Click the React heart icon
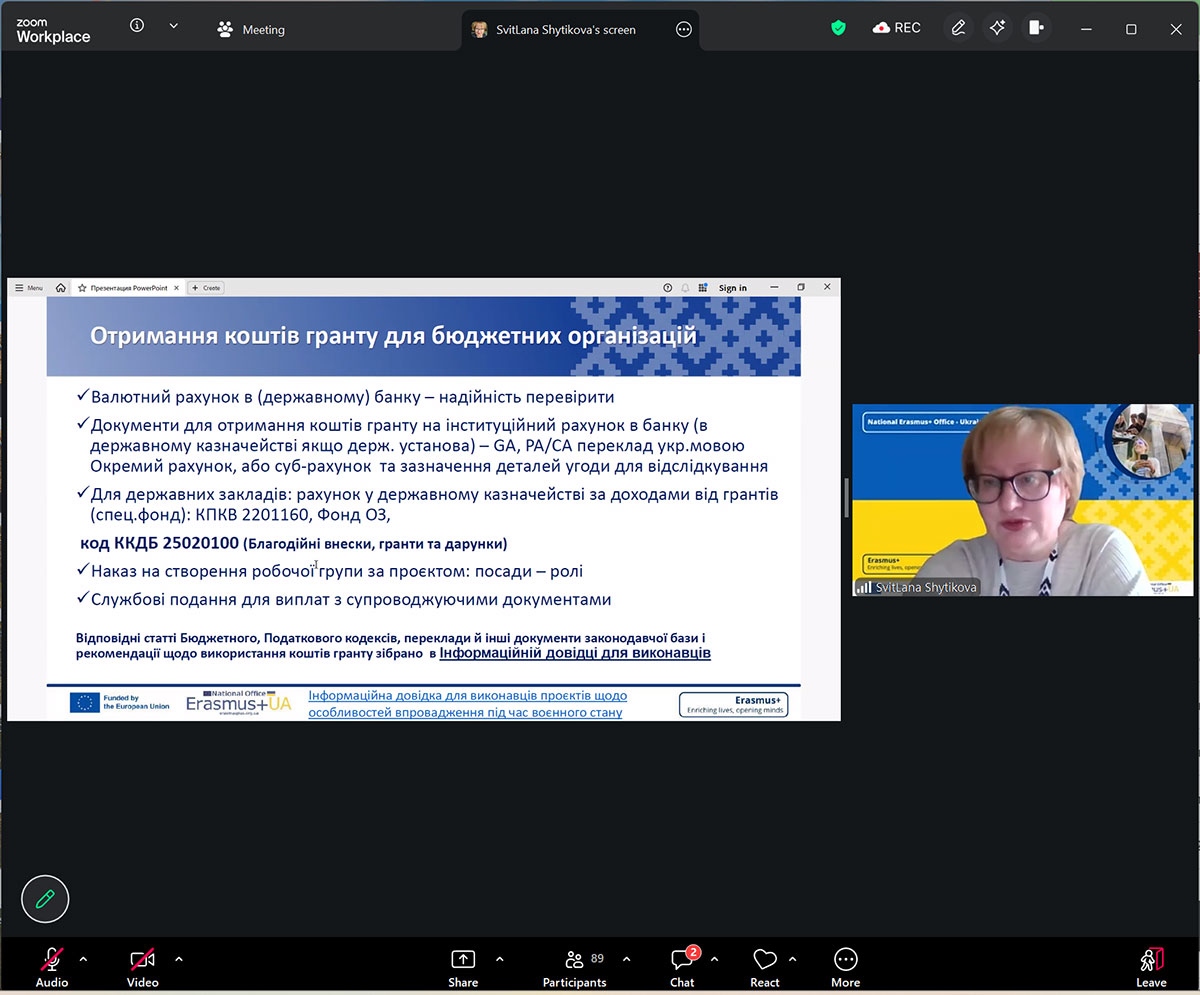1200x995 pixels. pos(765,967)
